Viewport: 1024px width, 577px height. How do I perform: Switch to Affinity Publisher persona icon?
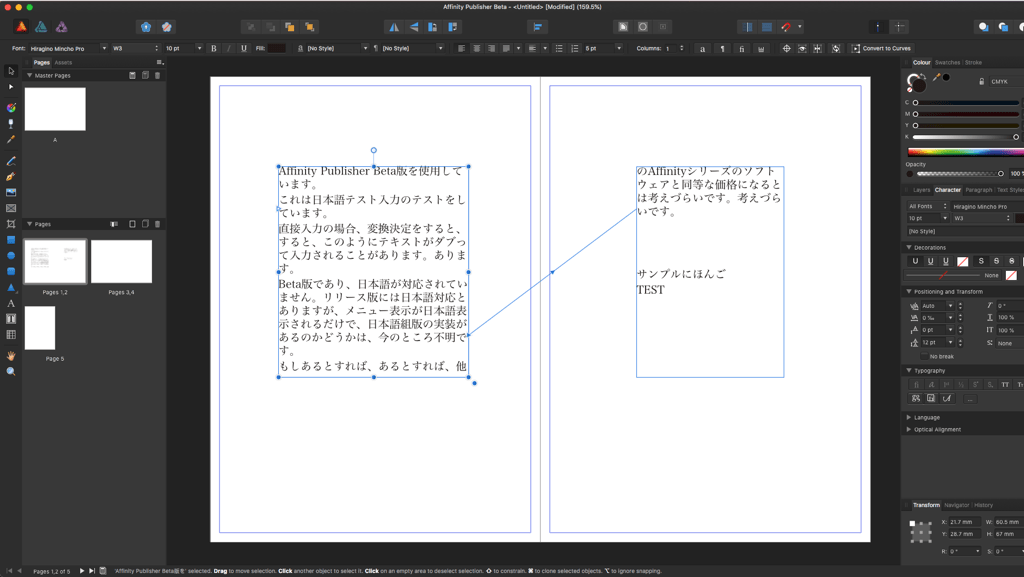(x=22, y=27)
